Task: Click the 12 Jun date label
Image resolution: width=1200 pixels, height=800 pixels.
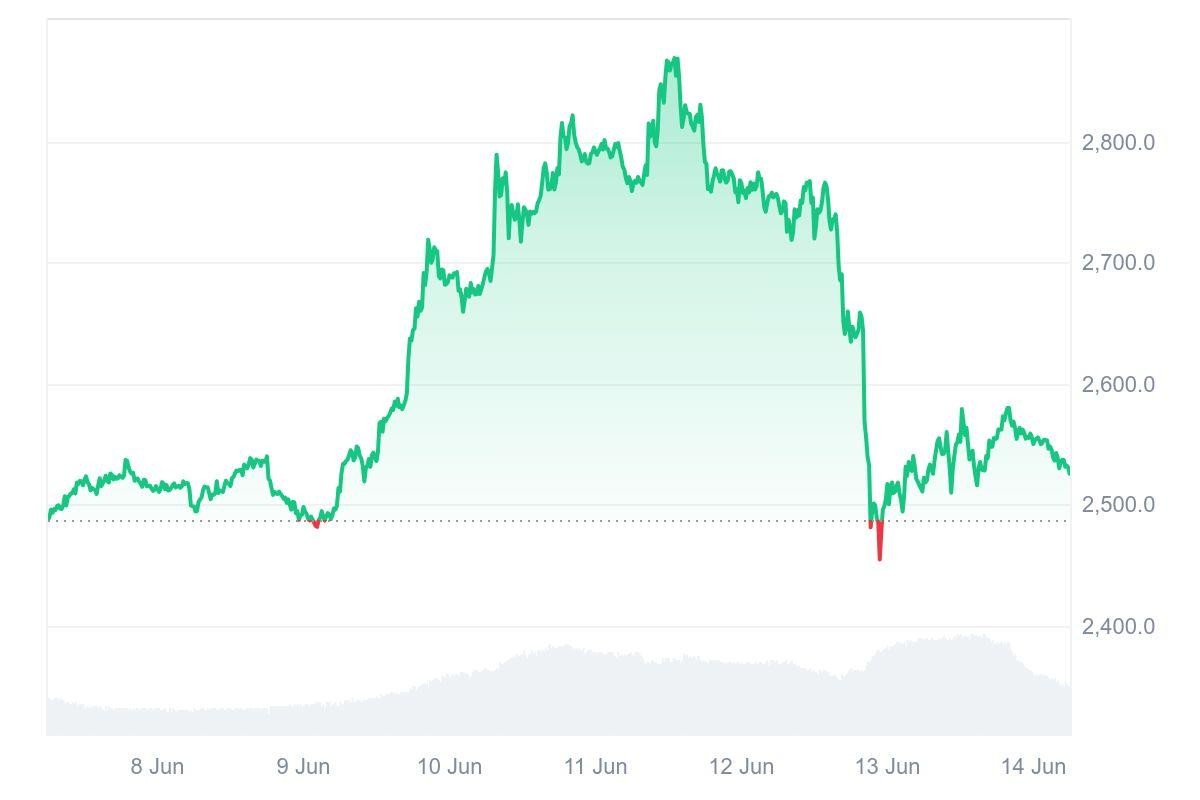Action: click(742, 767)
